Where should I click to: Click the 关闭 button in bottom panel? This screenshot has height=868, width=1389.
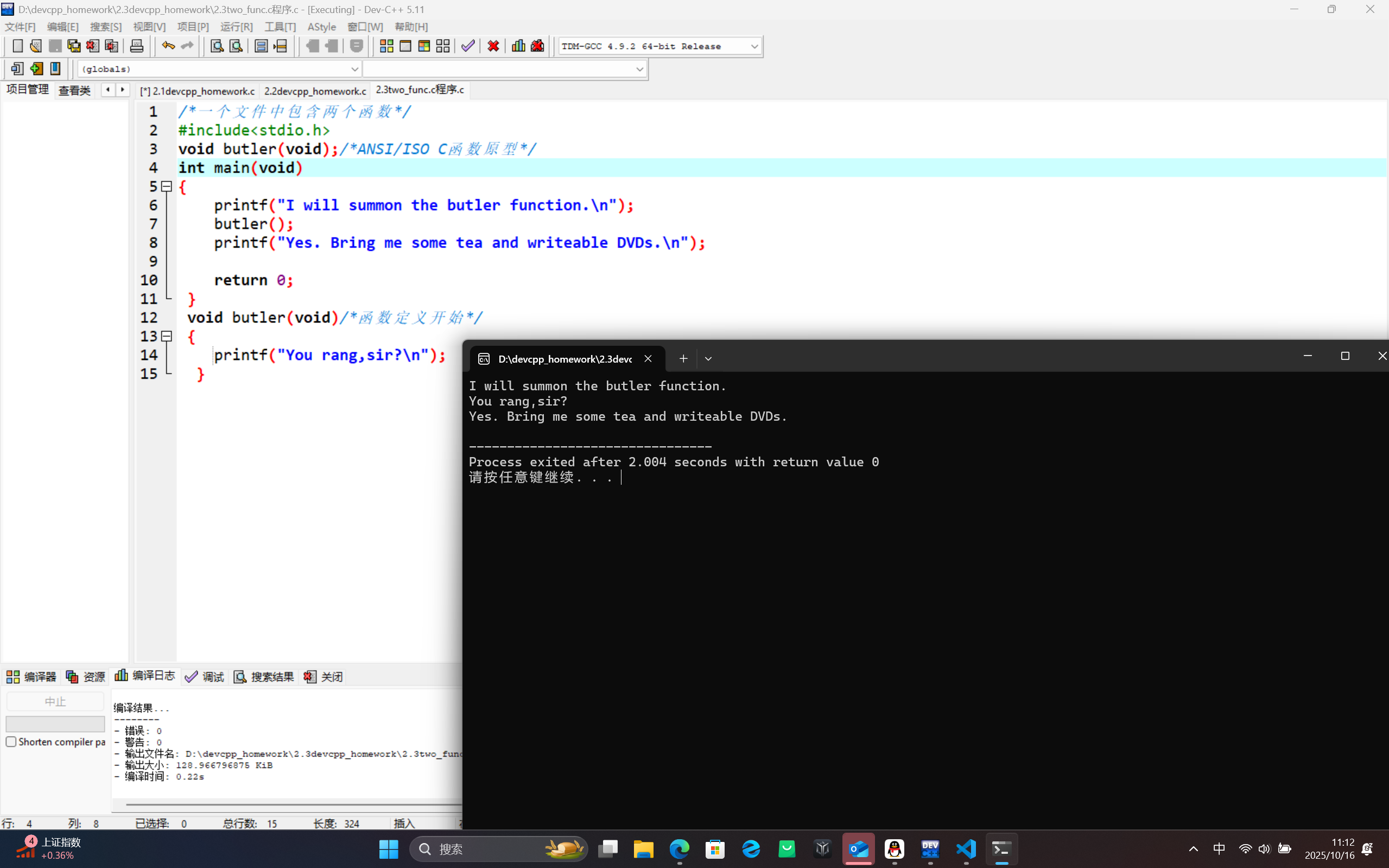click(x=324, y=677)
